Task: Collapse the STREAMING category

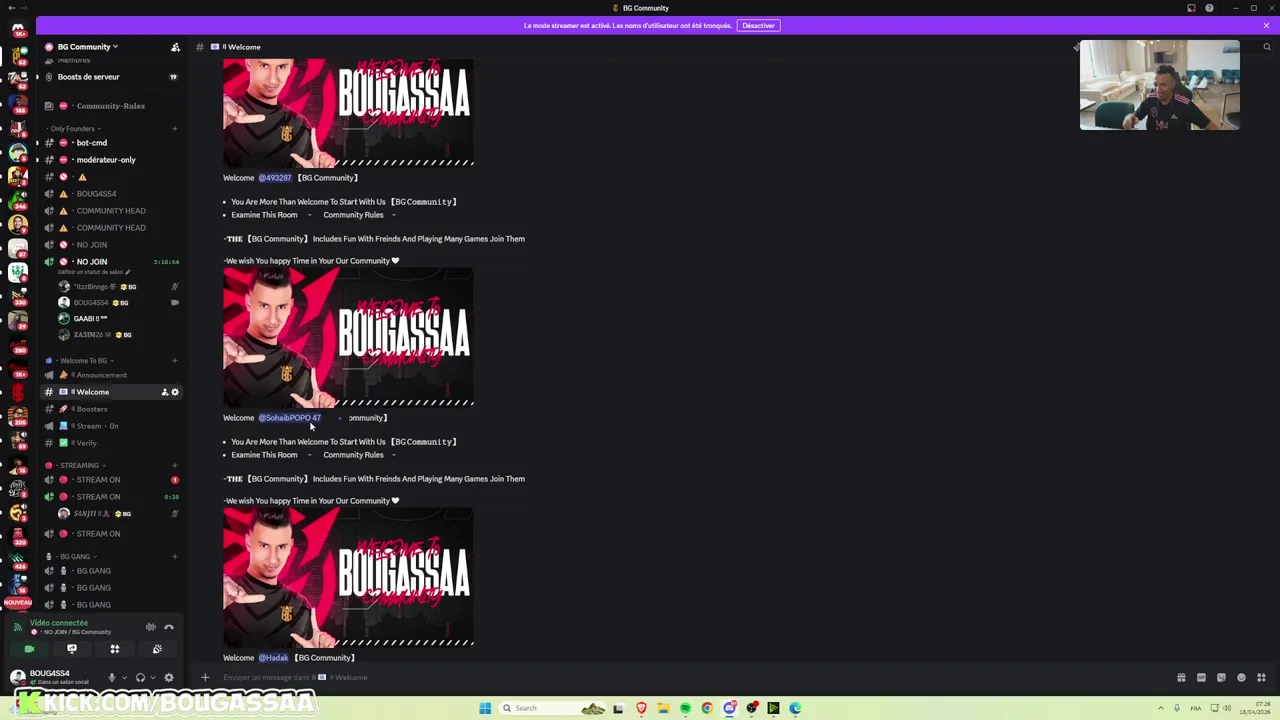Action: pyautogui.click(x=78, y=465)
